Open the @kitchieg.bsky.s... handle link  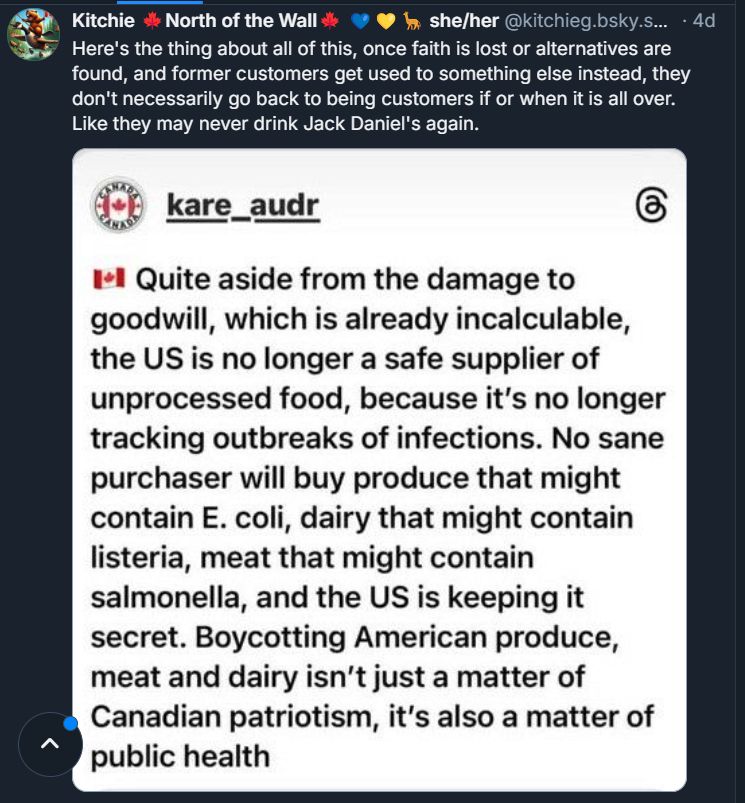pyautogui.click(x=586, y=21)
